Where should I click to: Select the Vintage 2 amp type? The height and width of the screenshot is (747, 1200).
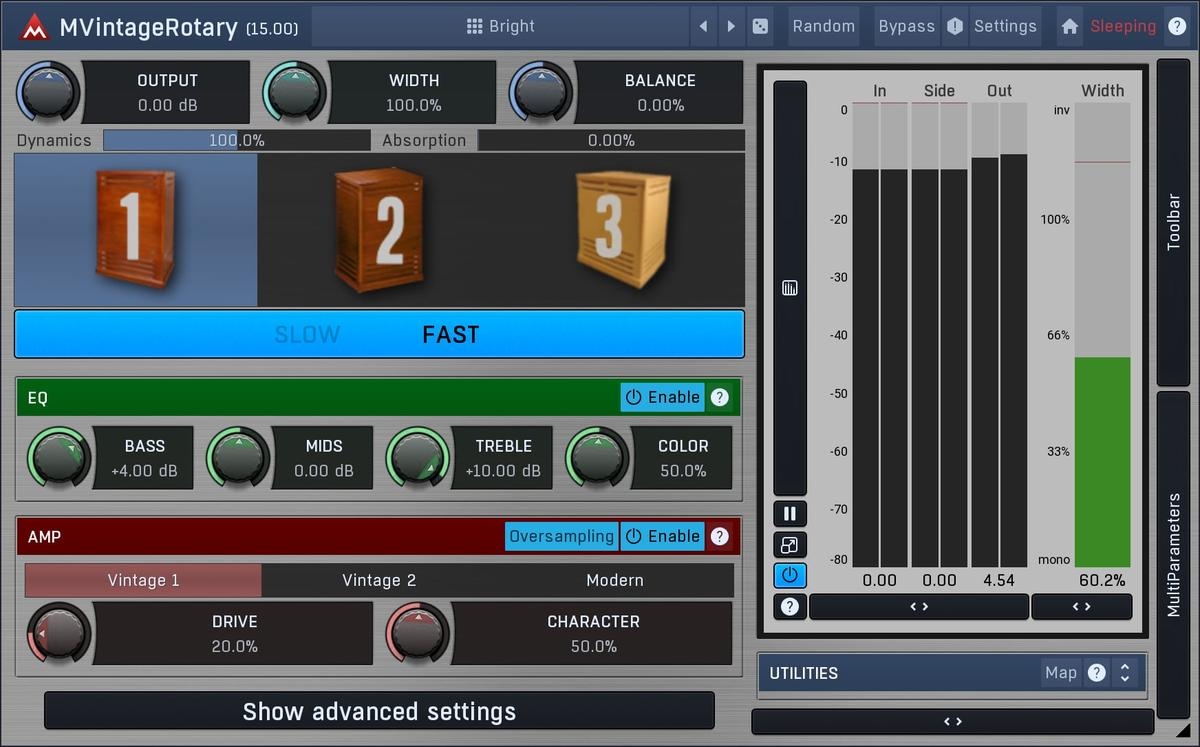tap(379, 580)
